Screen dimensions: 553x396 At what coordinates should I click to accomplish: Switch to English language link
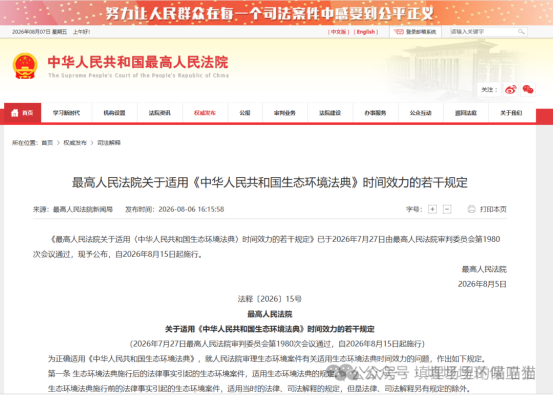(366, 32)
